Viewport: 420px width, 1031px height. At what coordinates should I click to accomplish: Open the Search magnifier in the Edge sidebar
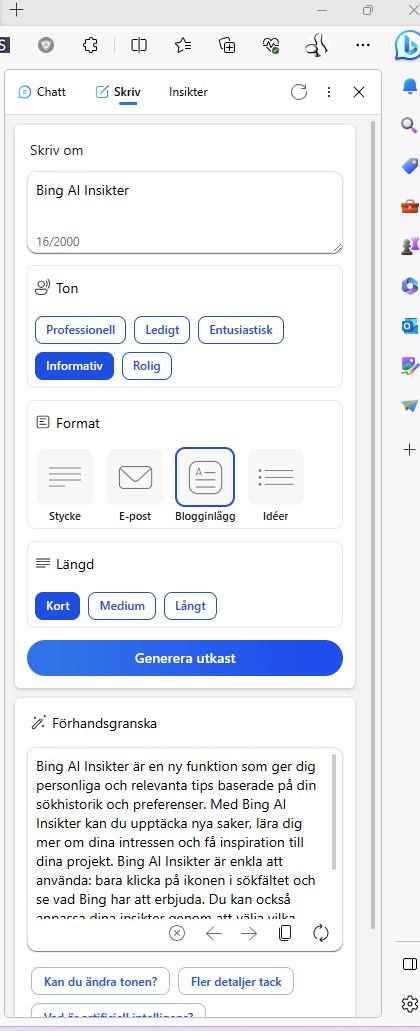(x=409, y=126)
